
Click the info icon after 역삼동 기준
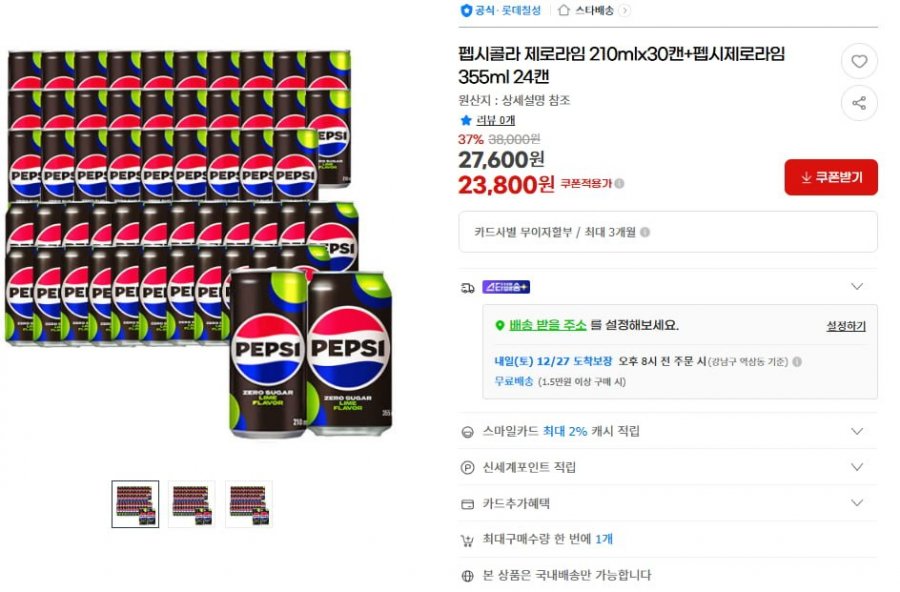click(x=797, y=362)
